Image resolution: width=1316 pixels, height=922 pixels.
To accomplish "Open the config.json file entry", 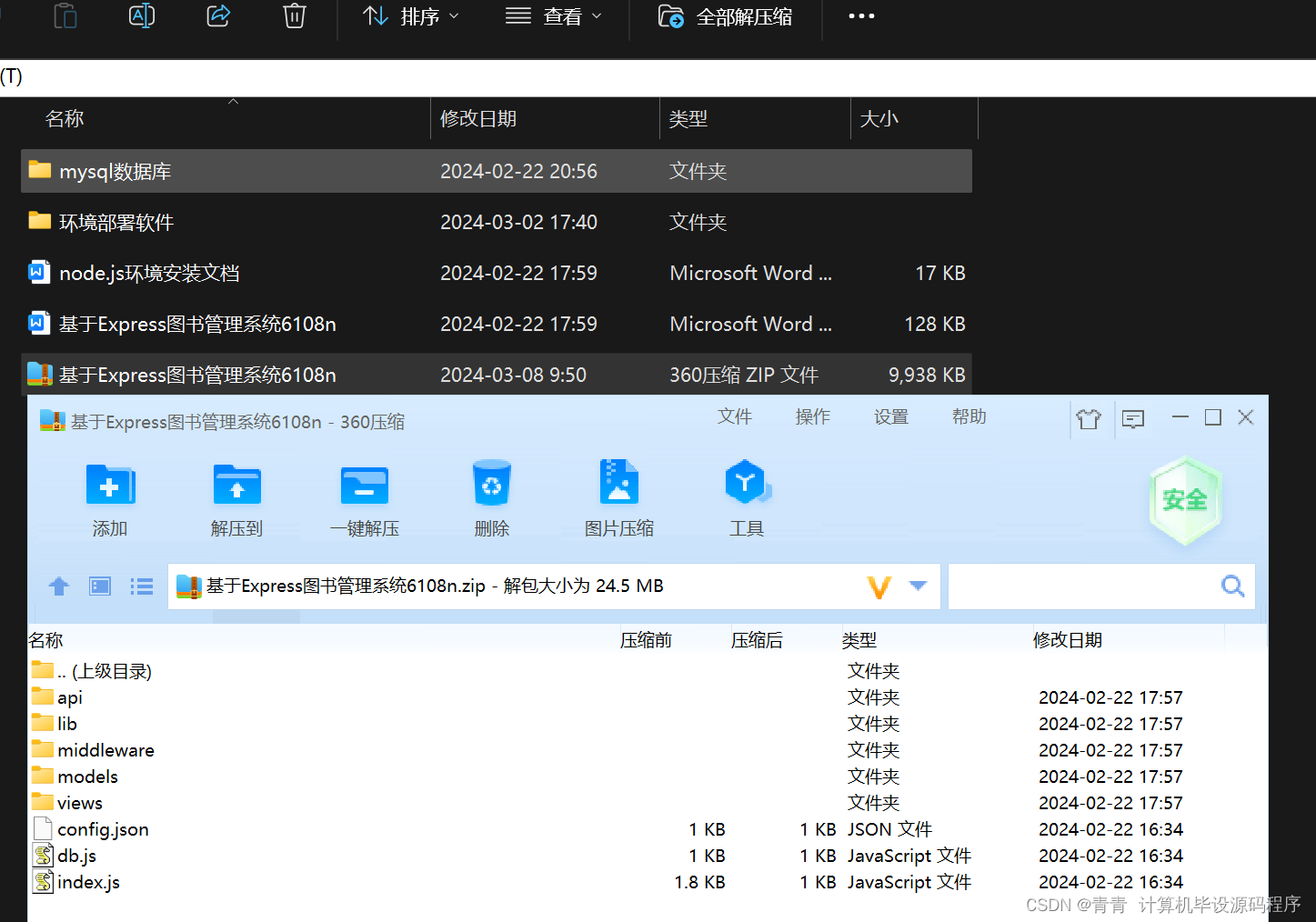I will [103, 828].
